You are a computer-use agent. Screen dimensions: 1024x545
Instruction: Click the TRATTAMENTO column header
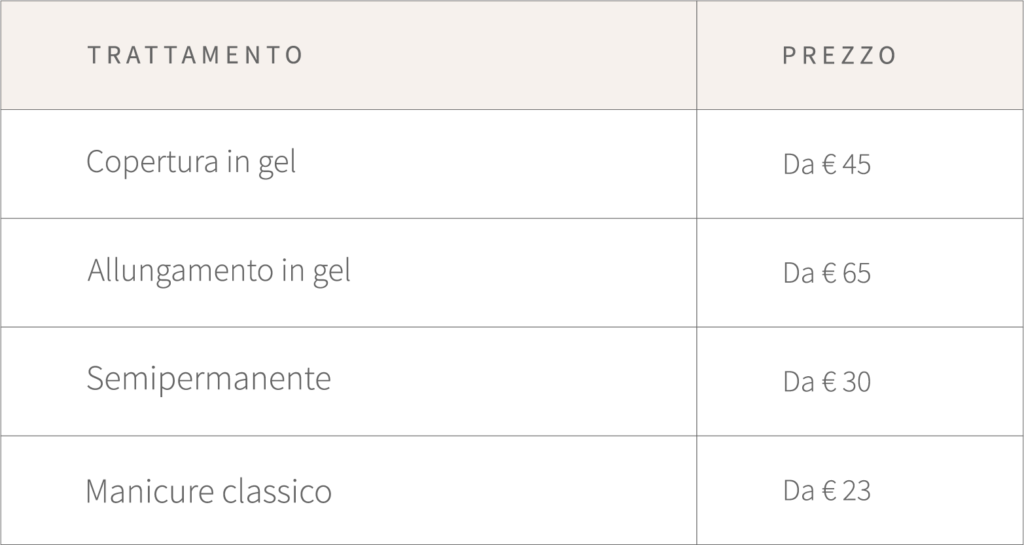tap(195, 55)
